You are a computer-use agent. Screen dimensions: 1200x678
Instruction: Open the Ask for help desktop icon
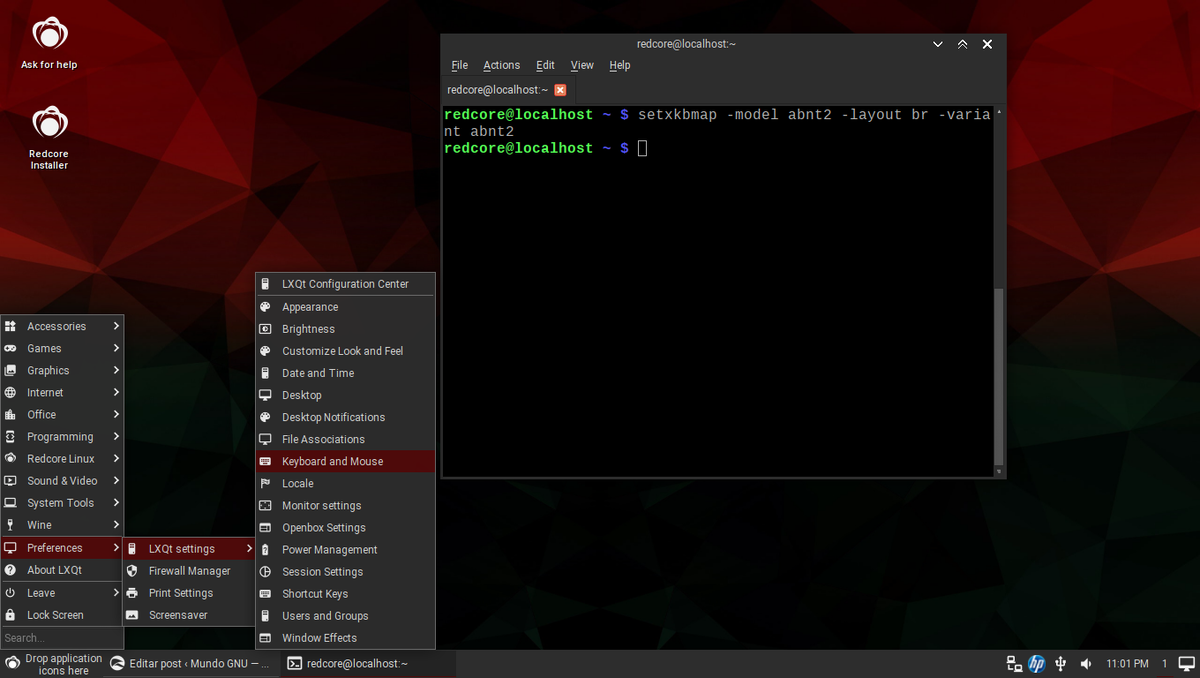click(49, 44)
